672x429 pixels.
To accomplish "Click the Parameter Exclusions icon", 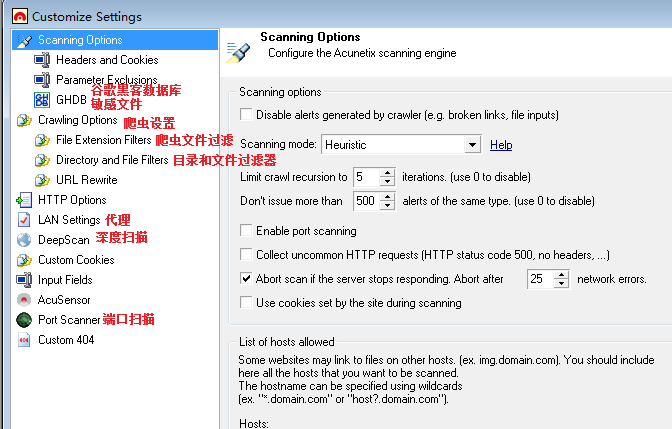I will pyautogui.click(x=42, y=80).
